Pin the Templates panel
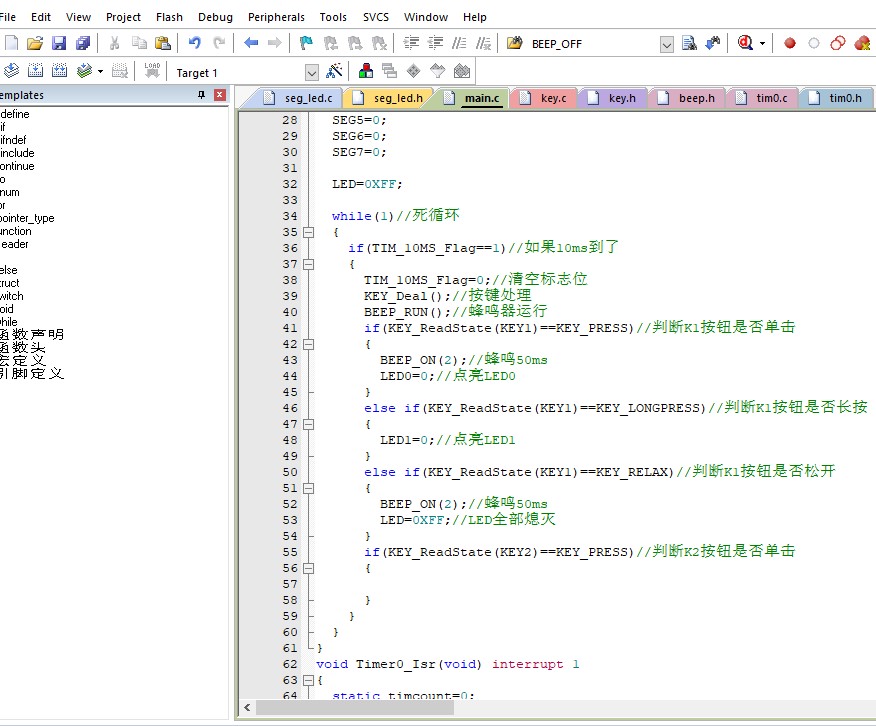The image size is (876, 726). pos(202,95)
